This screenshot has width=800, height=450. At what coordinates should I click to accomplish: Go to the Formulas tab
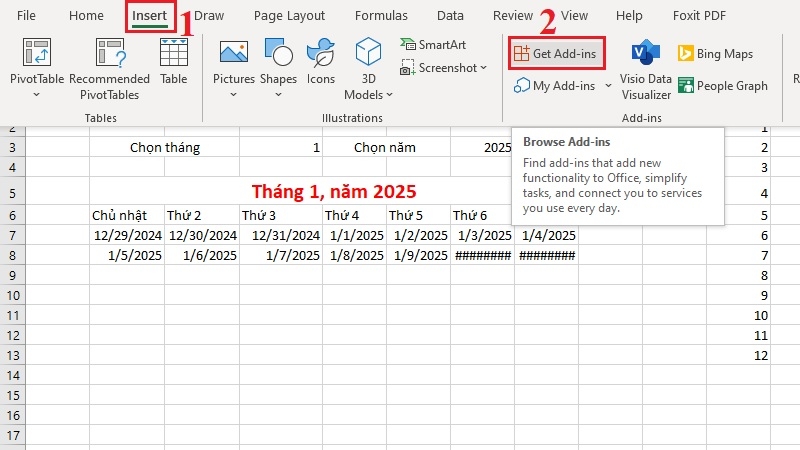(x=381, y=15)
